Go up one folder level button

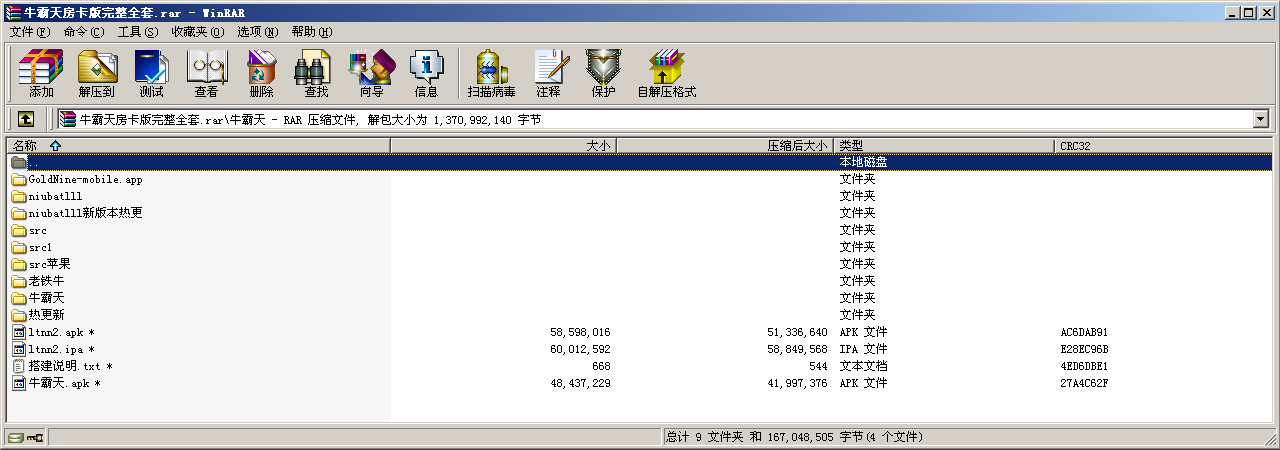coord(26,119)
